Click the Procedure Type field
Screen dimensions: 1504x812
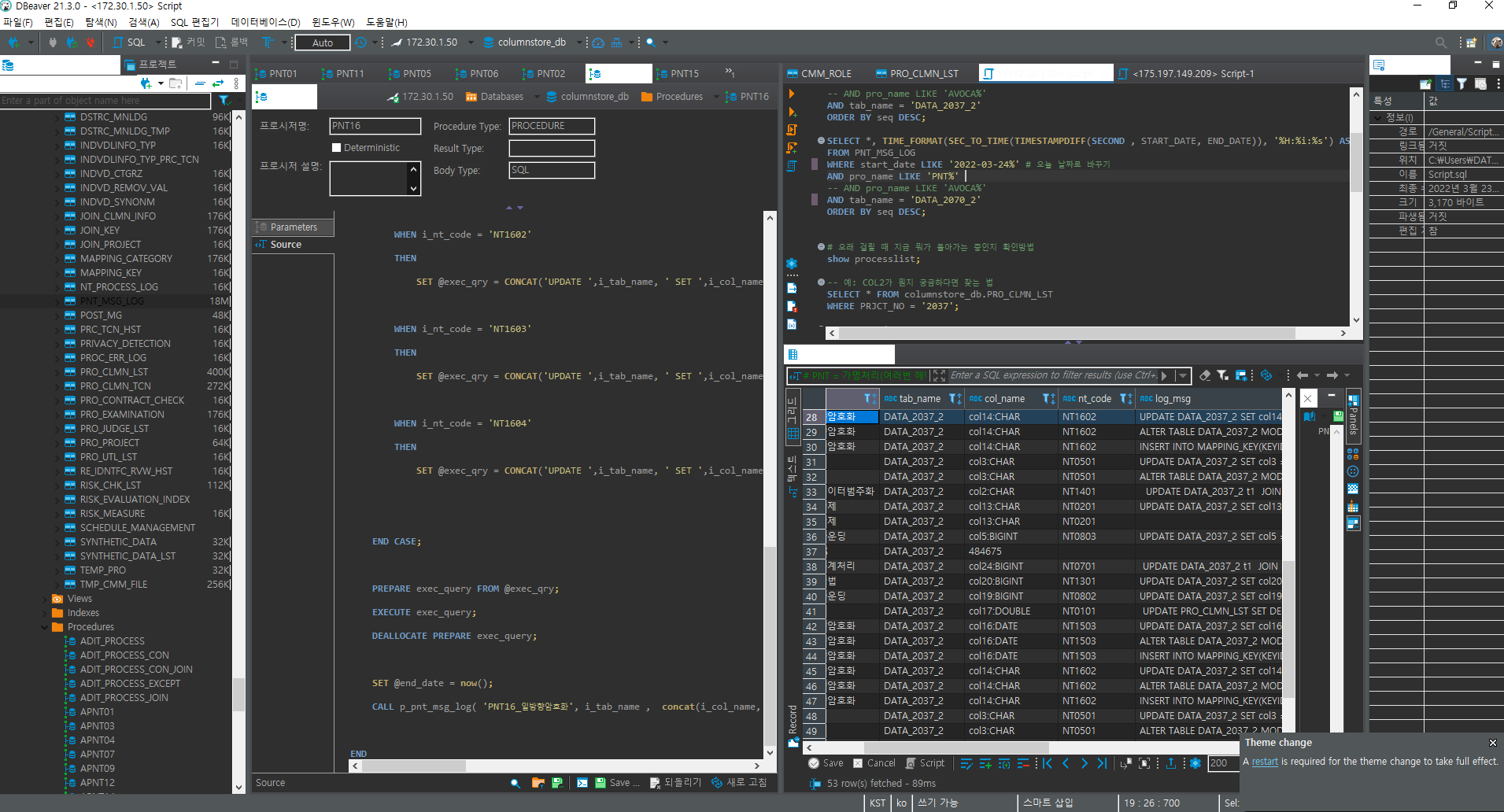pyautogui.click(x=552, y=126)
